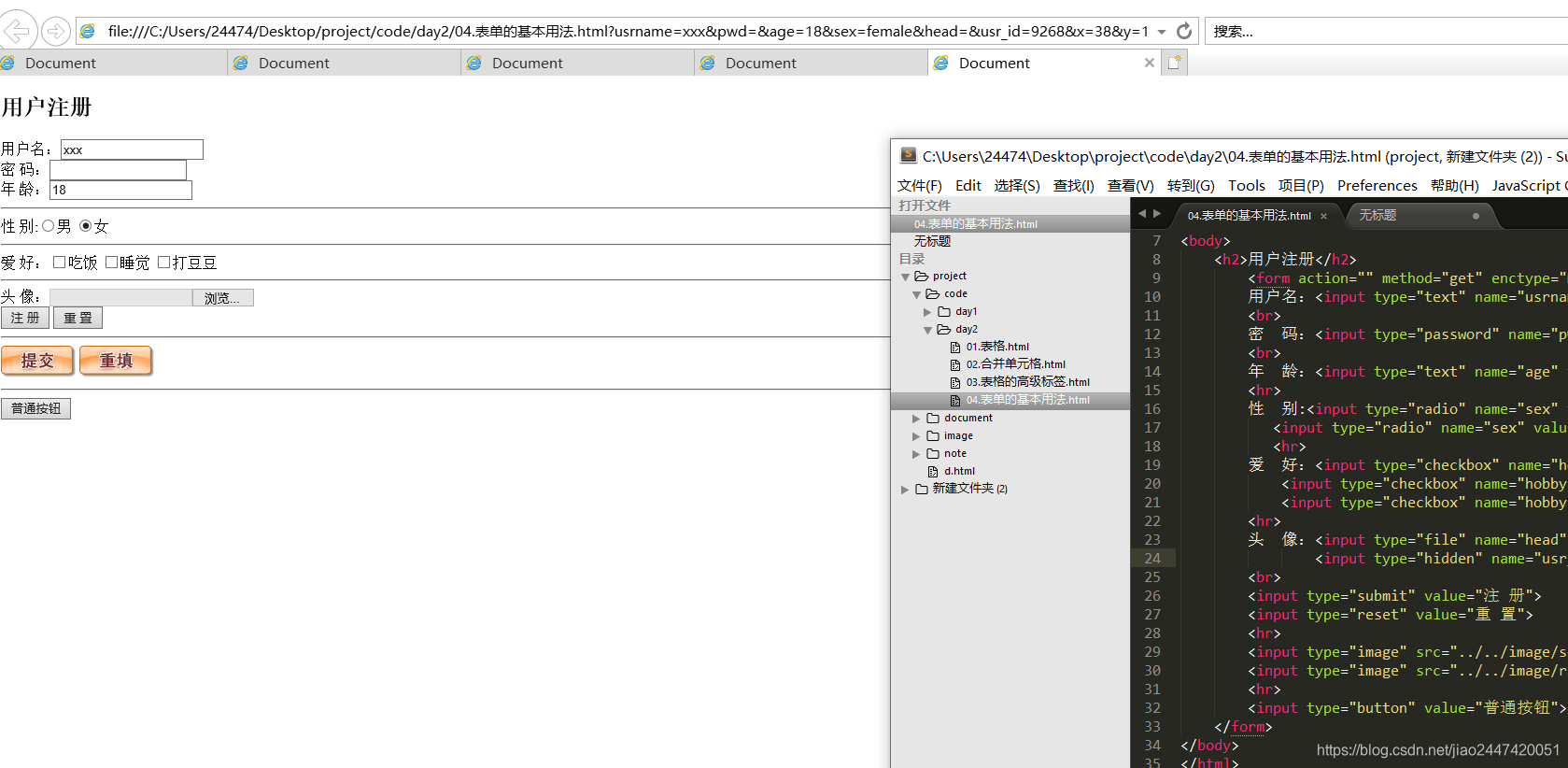Viewport: 1568px width, 768px height.
Task: Select open file 04.表单的基本用法.html in sidebar
Action: pyautogui.click(x=1010, y=224)
